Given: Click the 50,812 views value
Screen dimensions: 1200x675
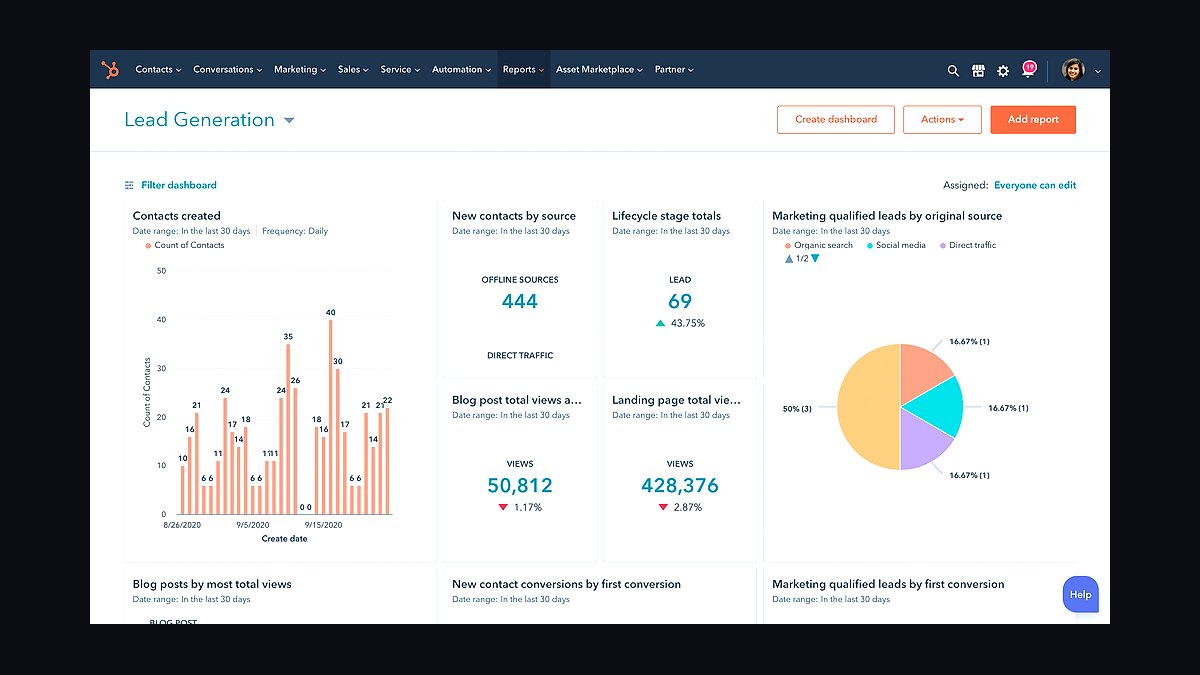Looking at the screenshot, I should coord(520,486).
